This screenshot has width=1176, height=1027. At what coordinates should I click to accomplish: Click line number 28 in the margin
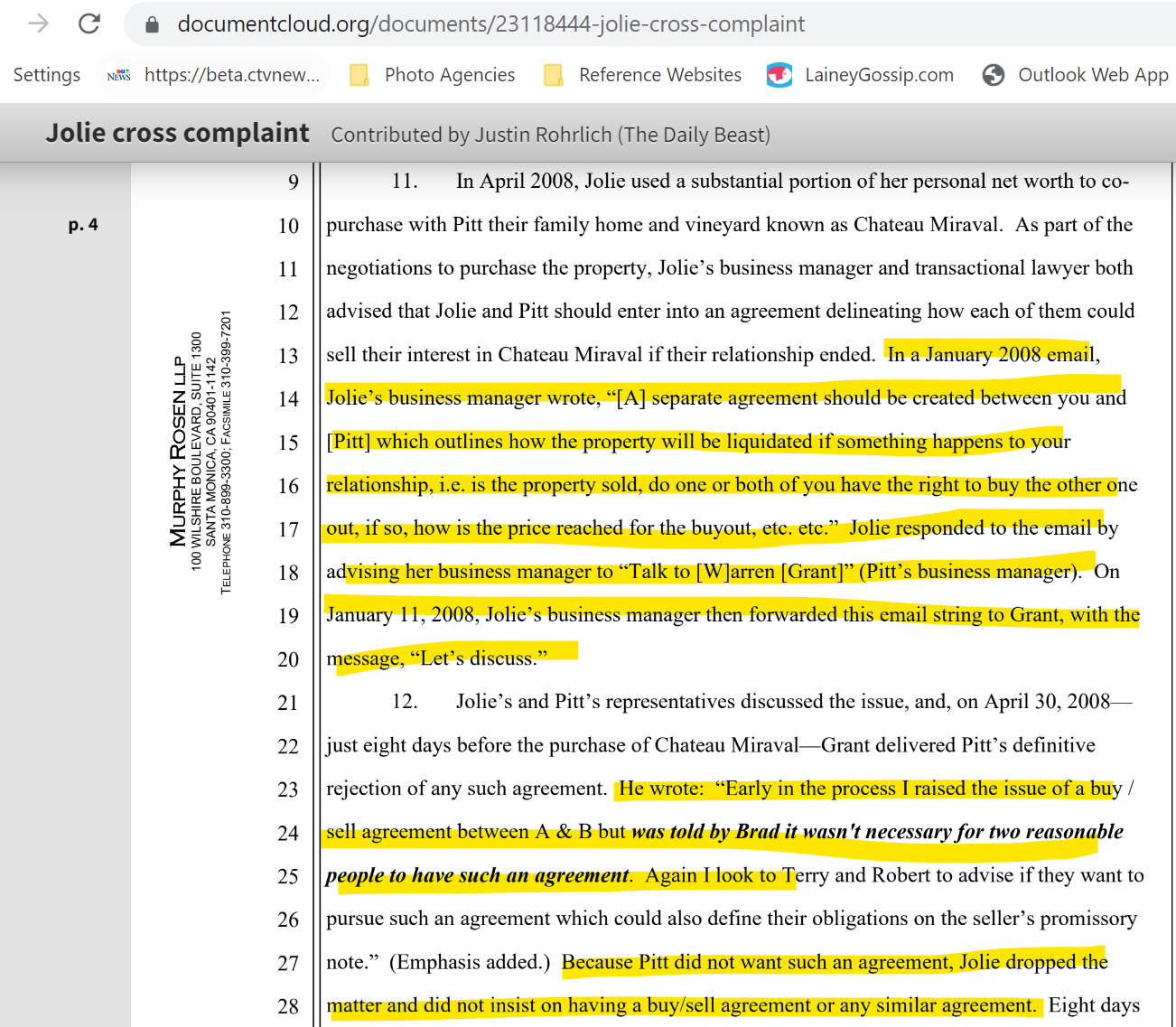(x=288, y=1006)
